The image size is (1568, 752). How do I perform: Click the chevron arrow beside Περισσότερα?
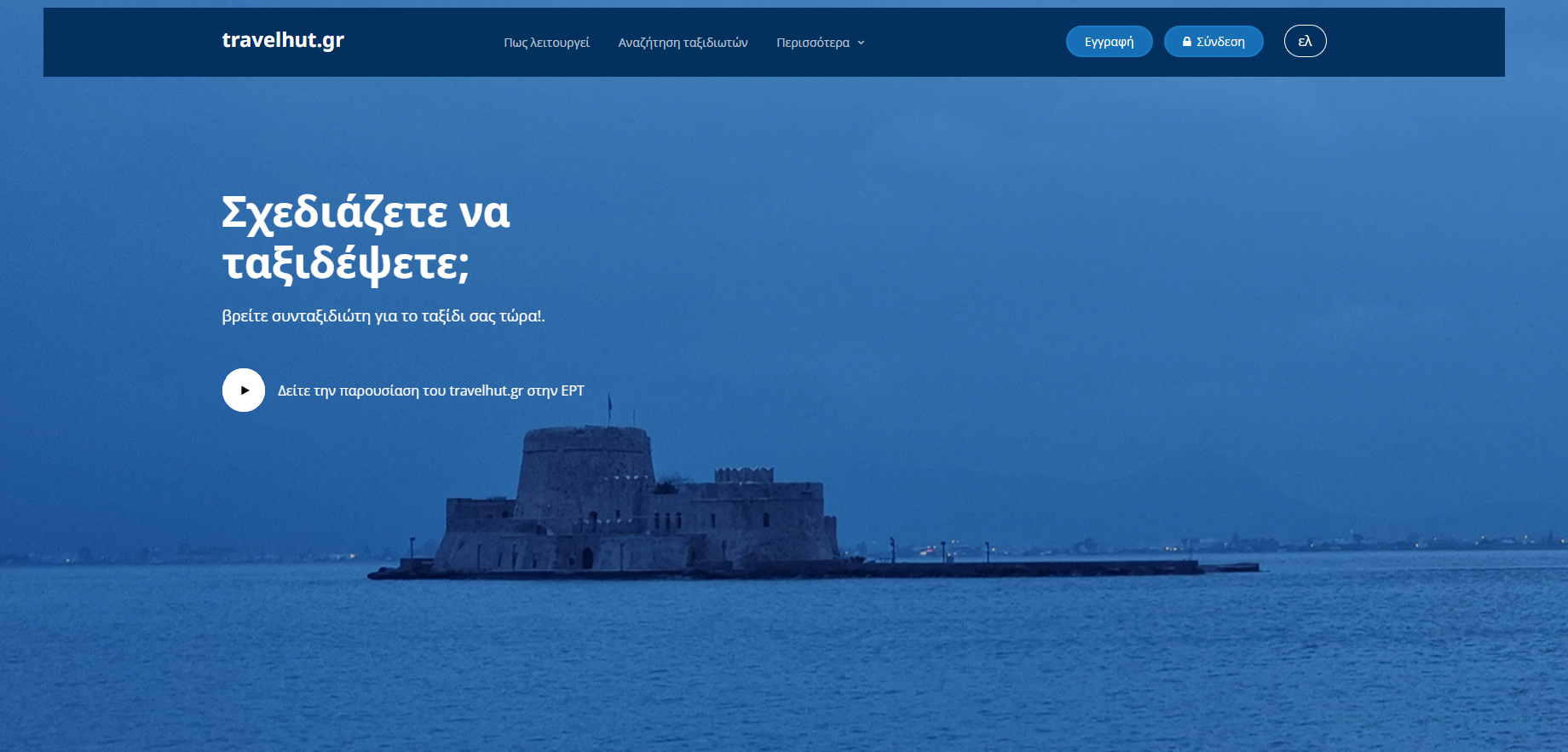[862, 43]
